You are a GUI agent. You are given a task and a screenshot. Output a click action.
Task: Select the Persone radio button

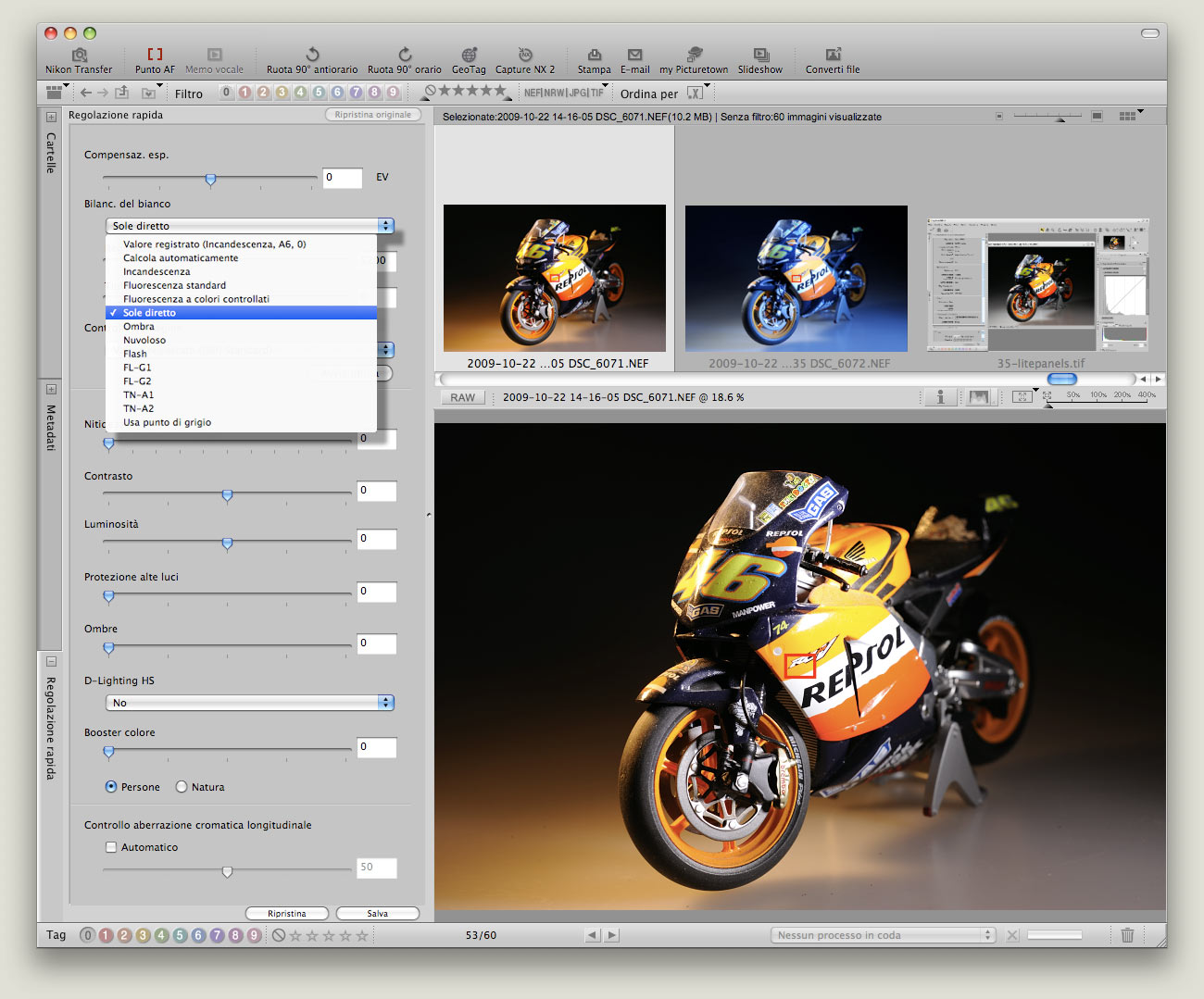111,787
